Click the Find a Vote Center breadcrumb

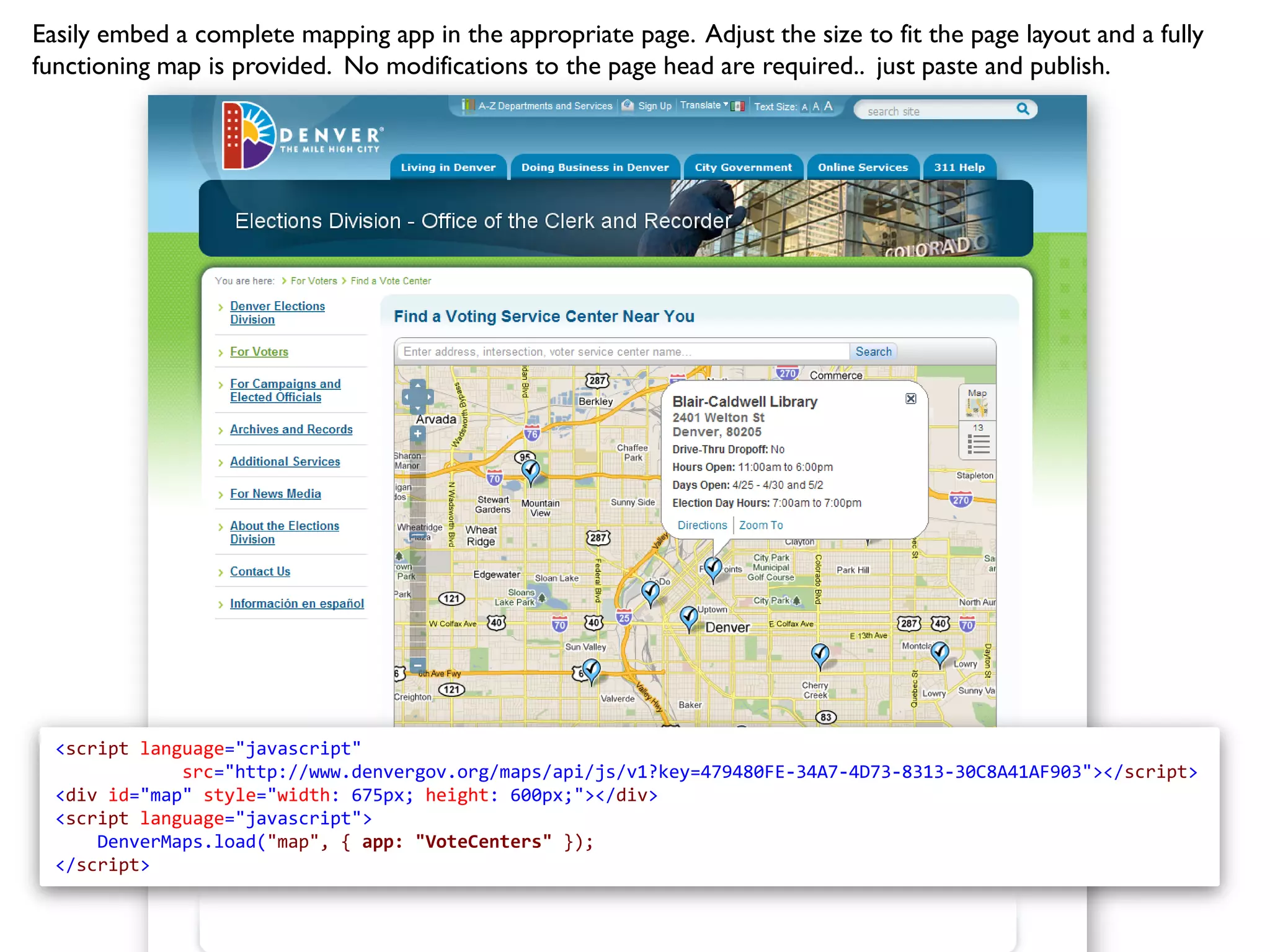391,281
